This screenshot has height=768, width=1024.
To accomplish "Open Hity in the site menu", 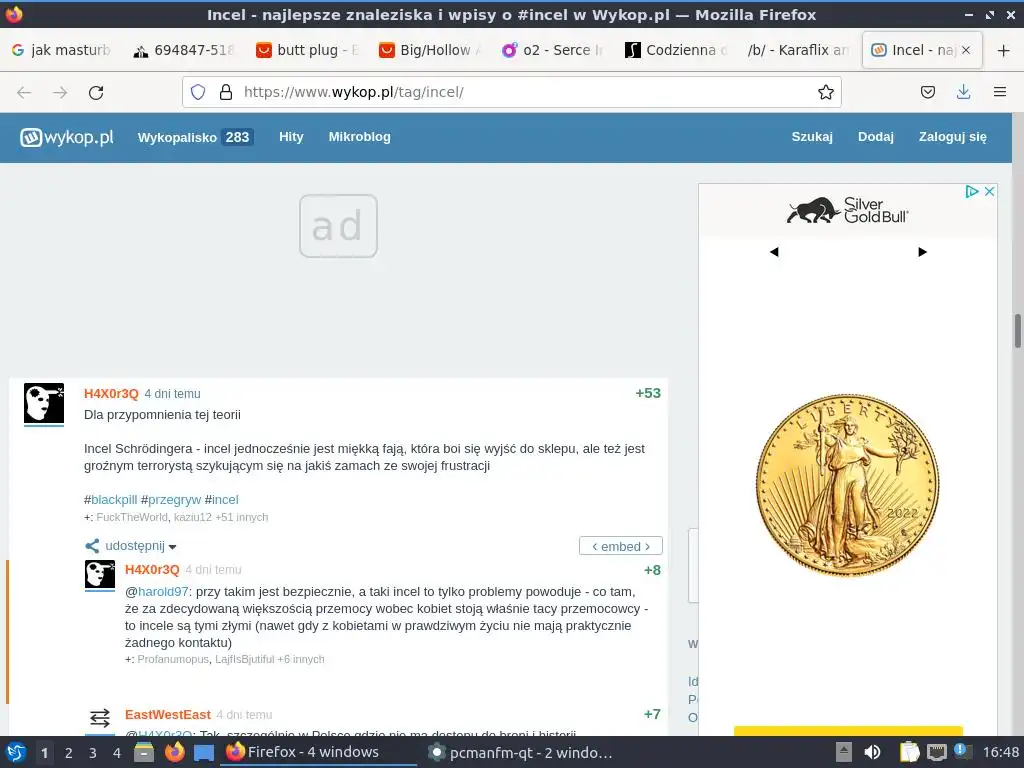I will (291, 136).
